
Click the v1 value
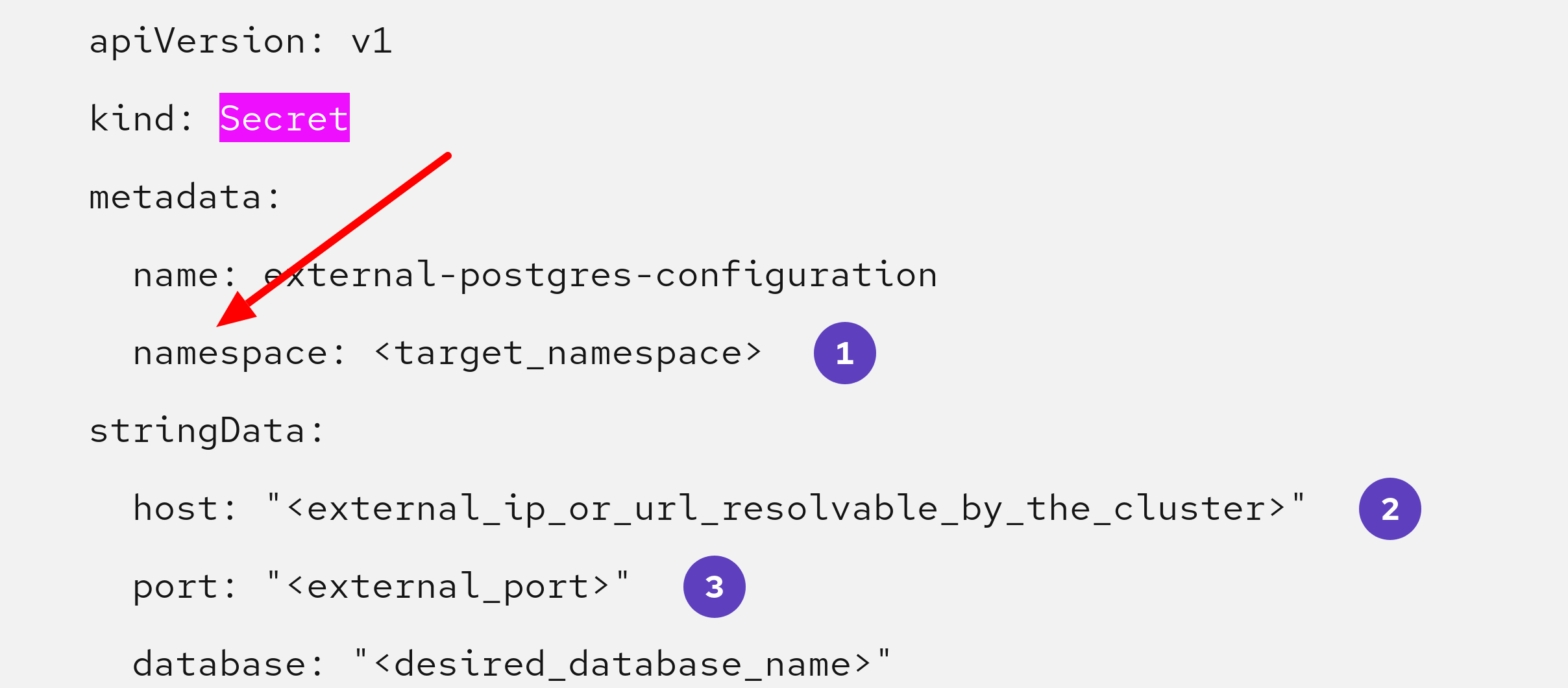click(371, 42)
